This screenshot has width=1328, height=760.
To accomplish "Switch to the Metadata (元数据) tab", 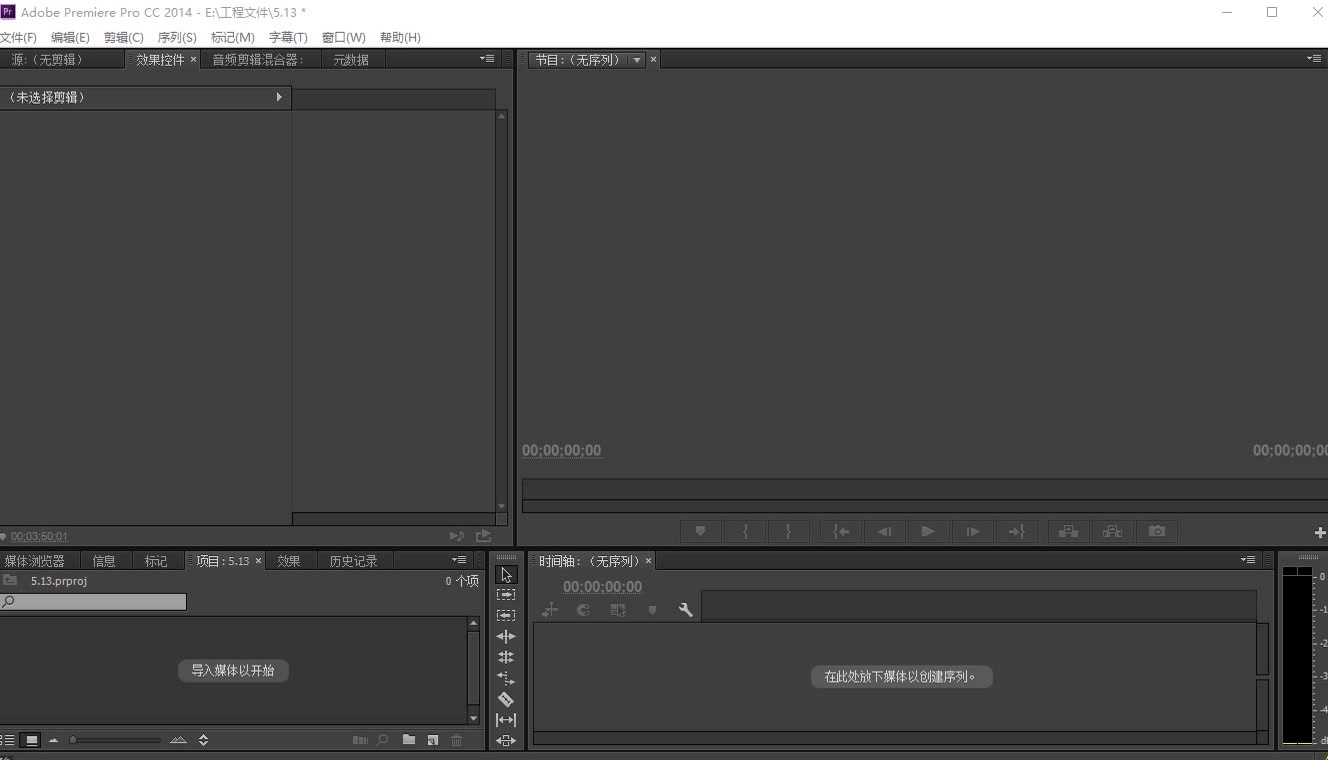I will click(351, 60).
